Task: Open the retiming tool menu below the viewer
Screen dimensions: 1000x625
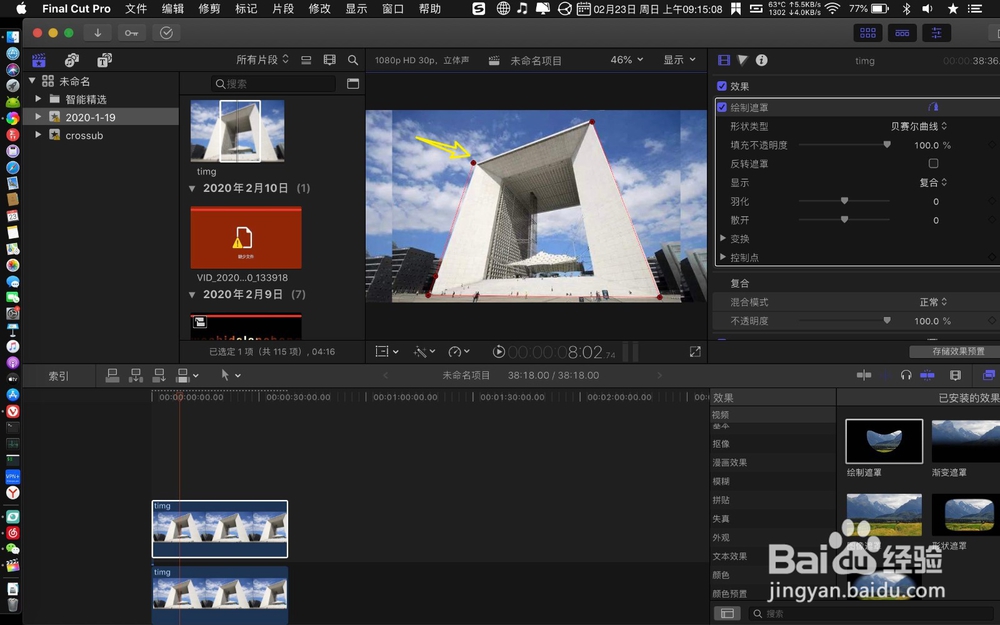Action: pyautogui.click(x=455, y=351)
